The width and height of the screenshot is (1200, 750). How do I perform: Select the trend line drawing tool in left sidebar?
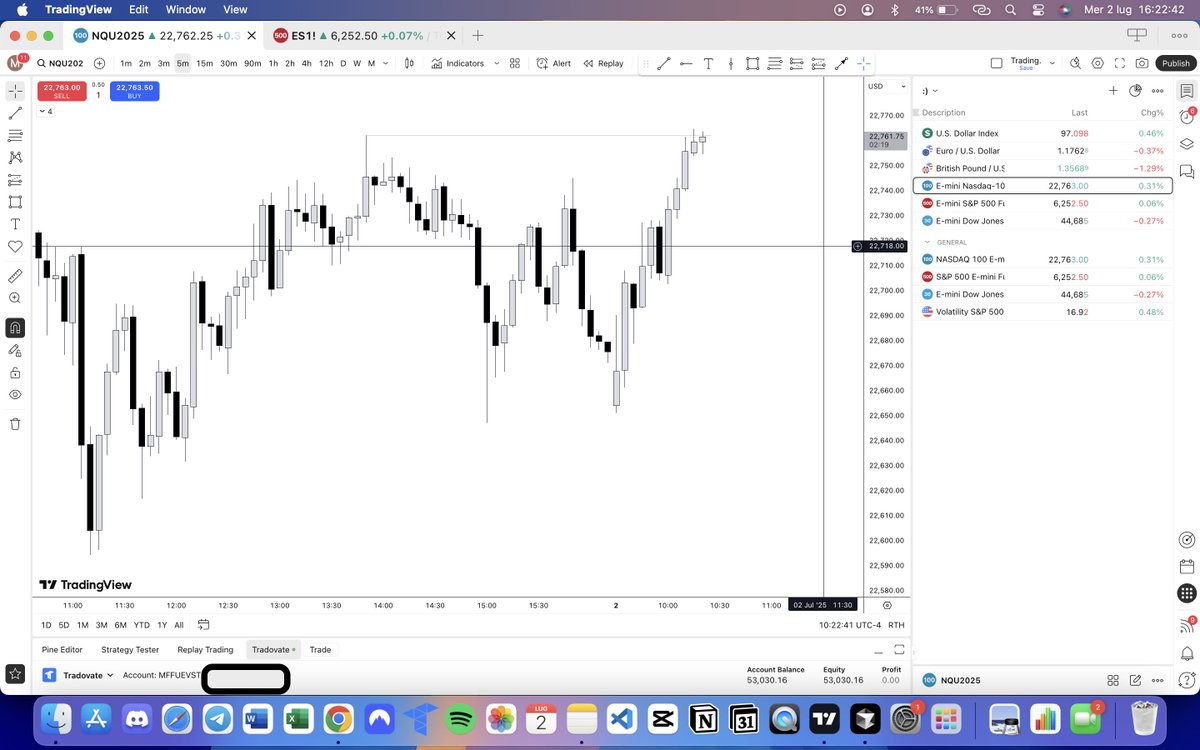pos(15,113)
